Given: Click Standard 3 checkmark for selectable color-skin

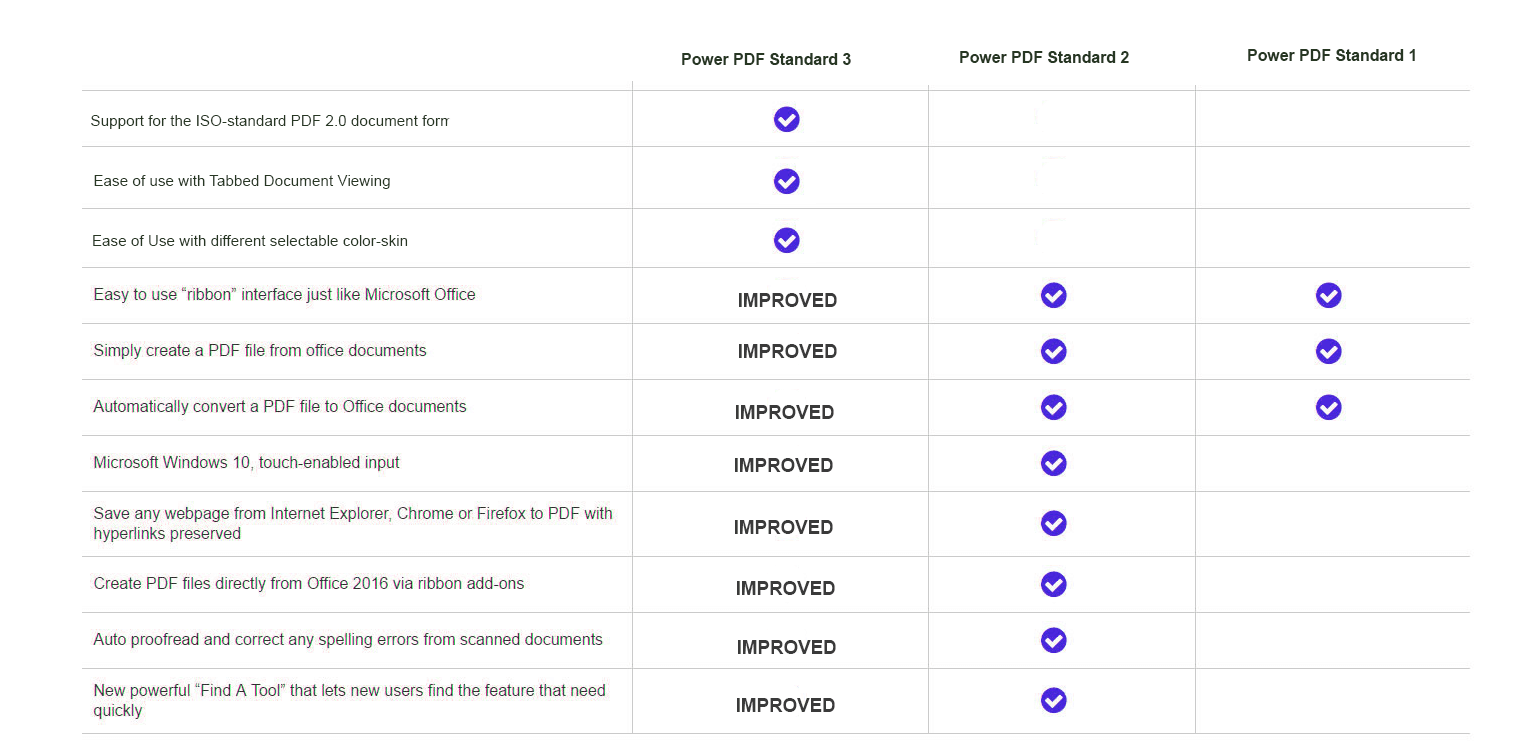Looking at the screenshot, I should click(x=787, y=241).
